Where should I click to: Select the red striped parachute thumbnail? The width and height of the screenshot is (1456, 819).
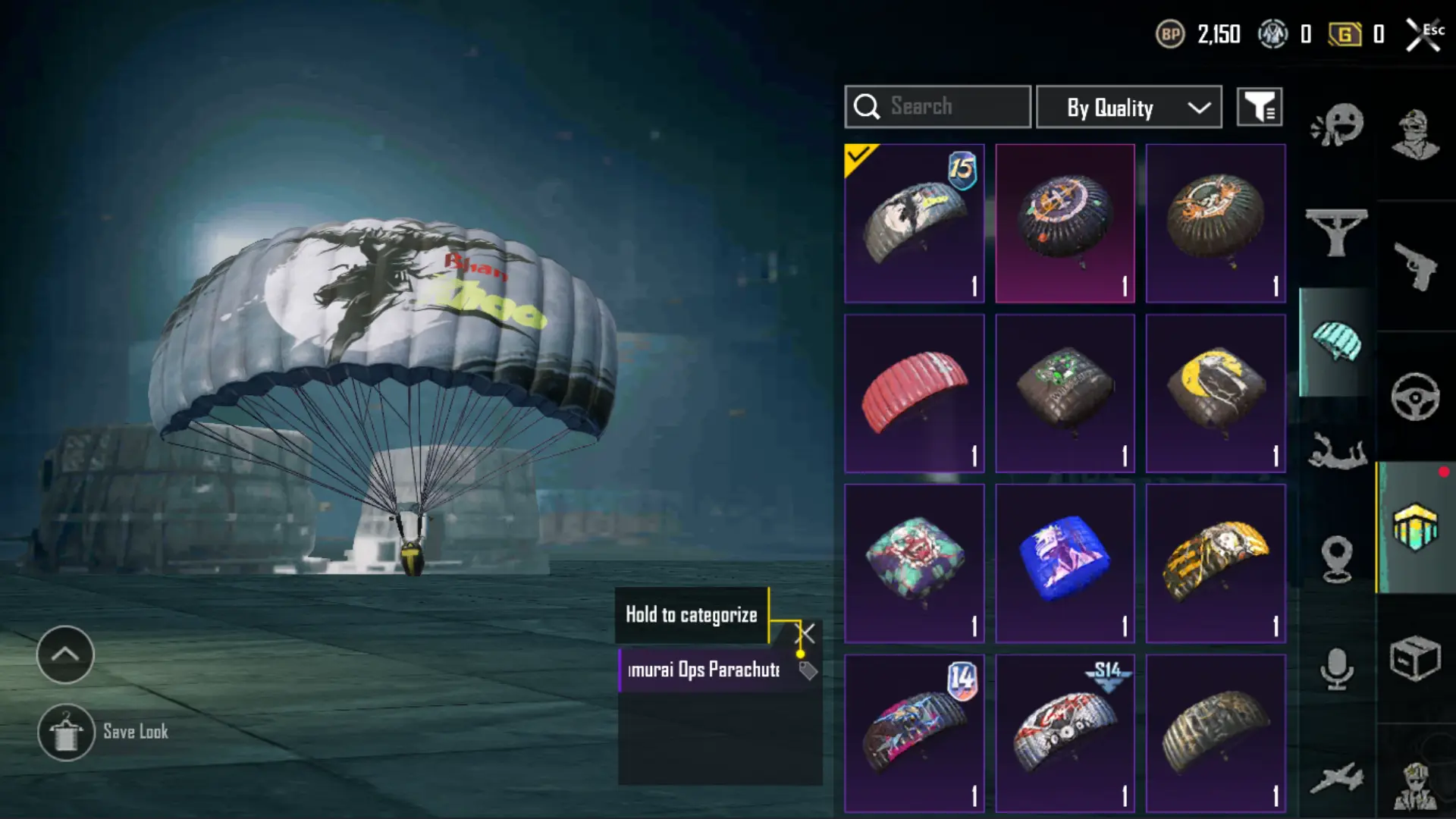(915, 394)
